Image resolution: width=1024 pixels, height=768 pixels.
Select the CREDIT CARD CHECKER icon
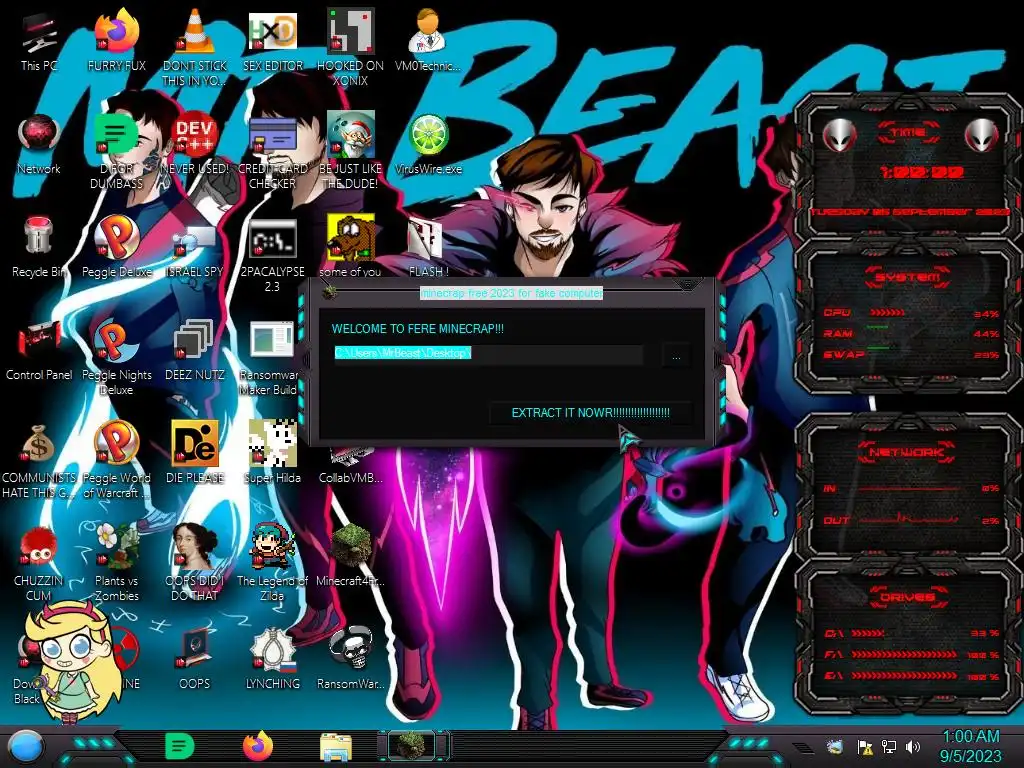(273, 152)
